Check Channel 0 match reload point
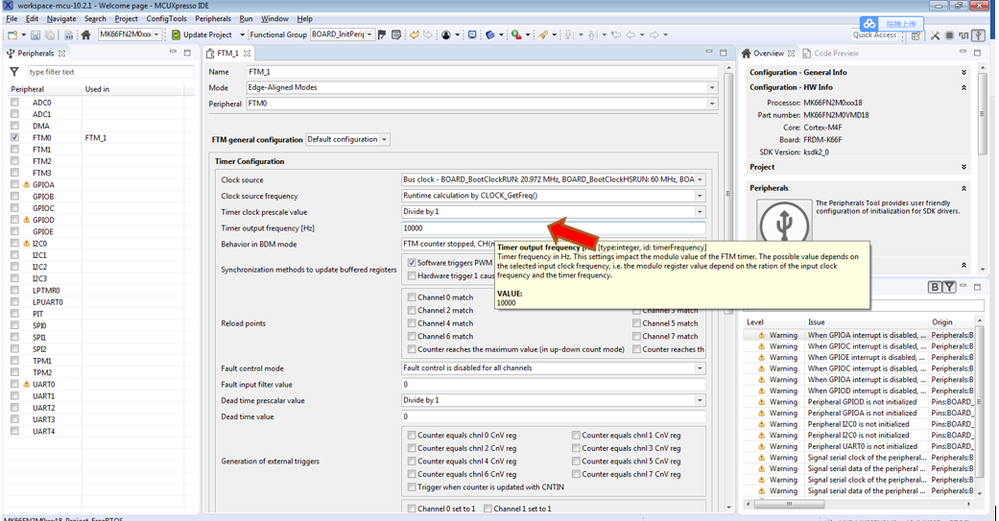Image resolution: width=999 pixels, height=521 pixels. 412,297
